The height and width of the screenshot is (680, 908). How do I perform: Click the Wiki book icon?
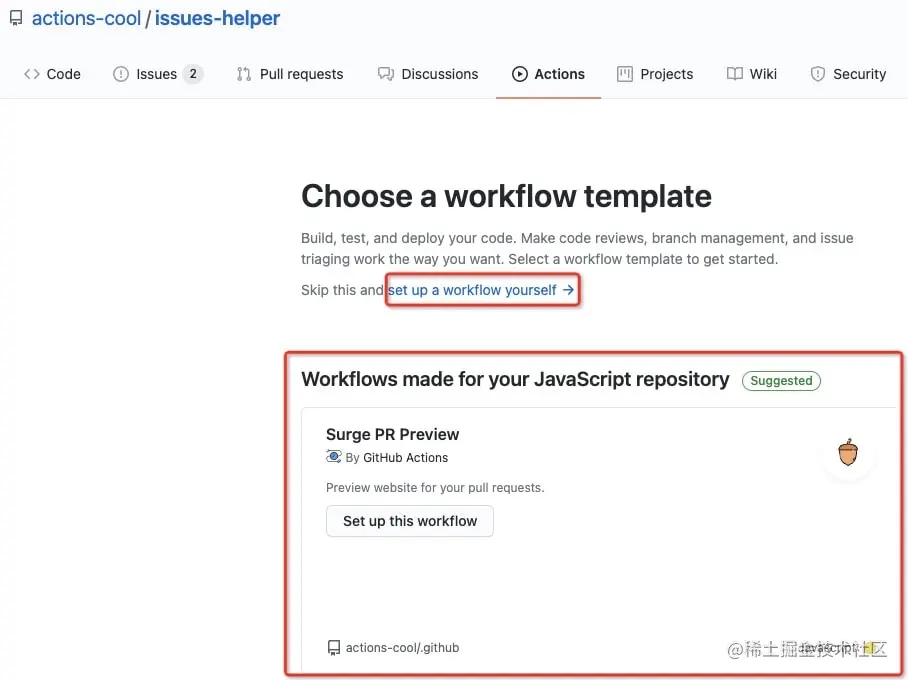pos(735,74)
